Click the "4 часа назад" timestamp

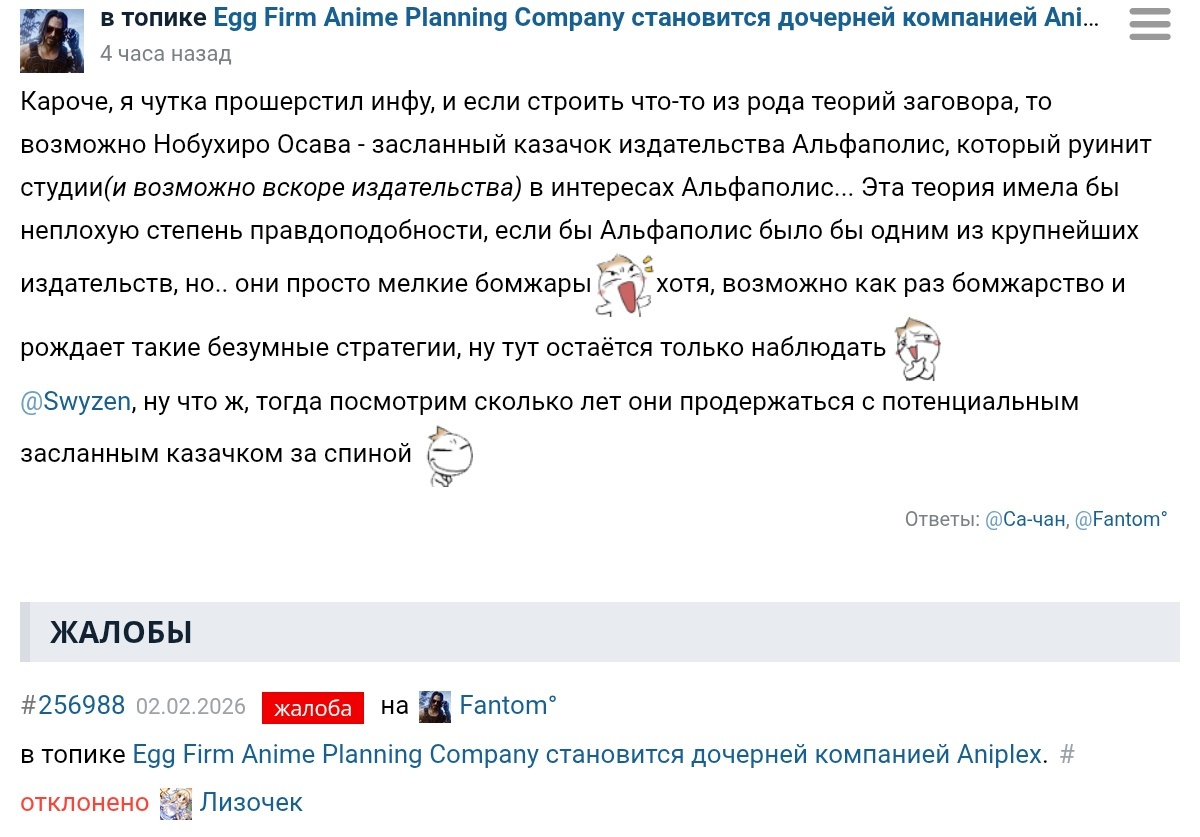click(x=165, y=54)
